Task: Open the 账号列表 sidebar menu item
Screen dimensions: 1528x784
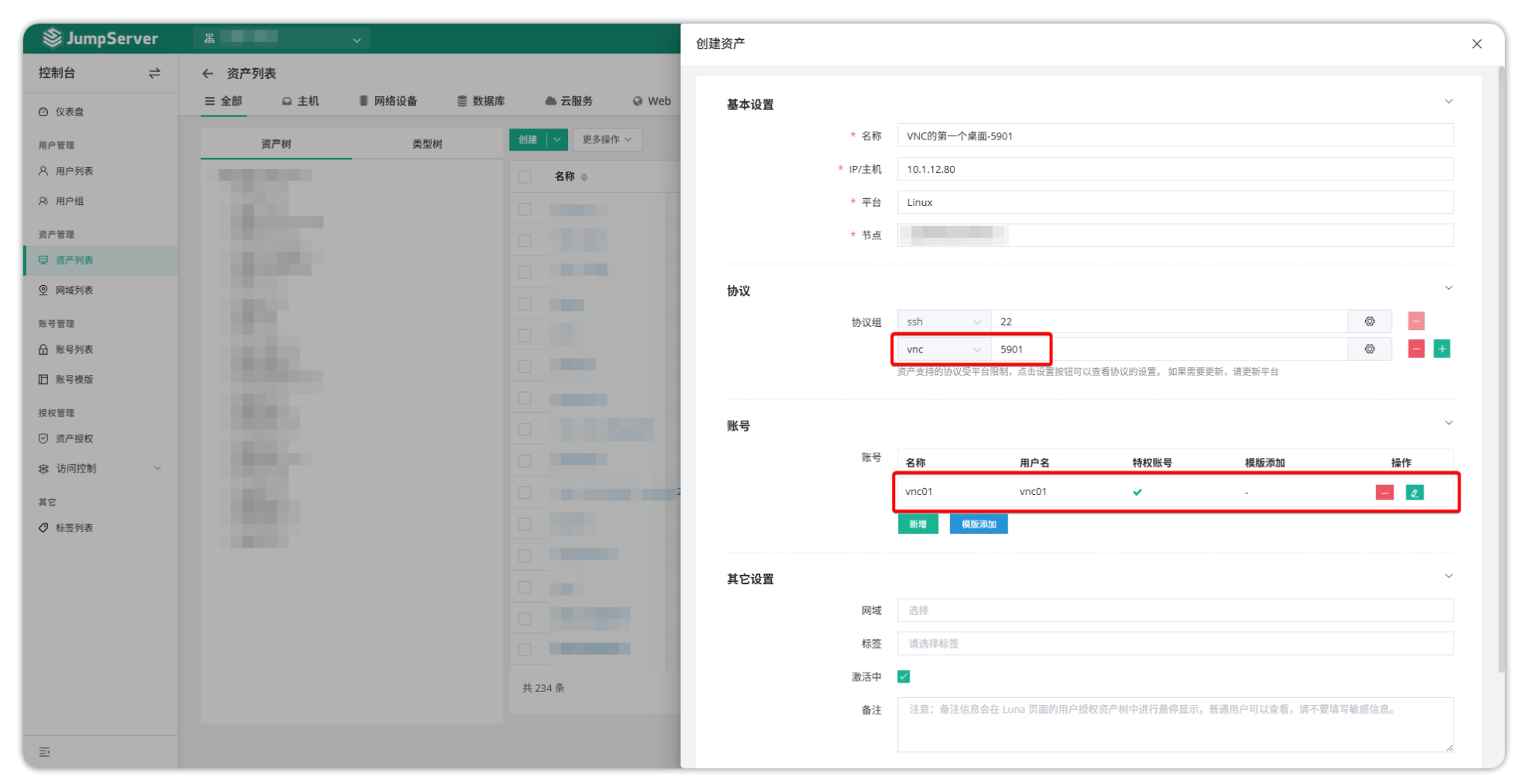Action: click(x=74, y=349)
